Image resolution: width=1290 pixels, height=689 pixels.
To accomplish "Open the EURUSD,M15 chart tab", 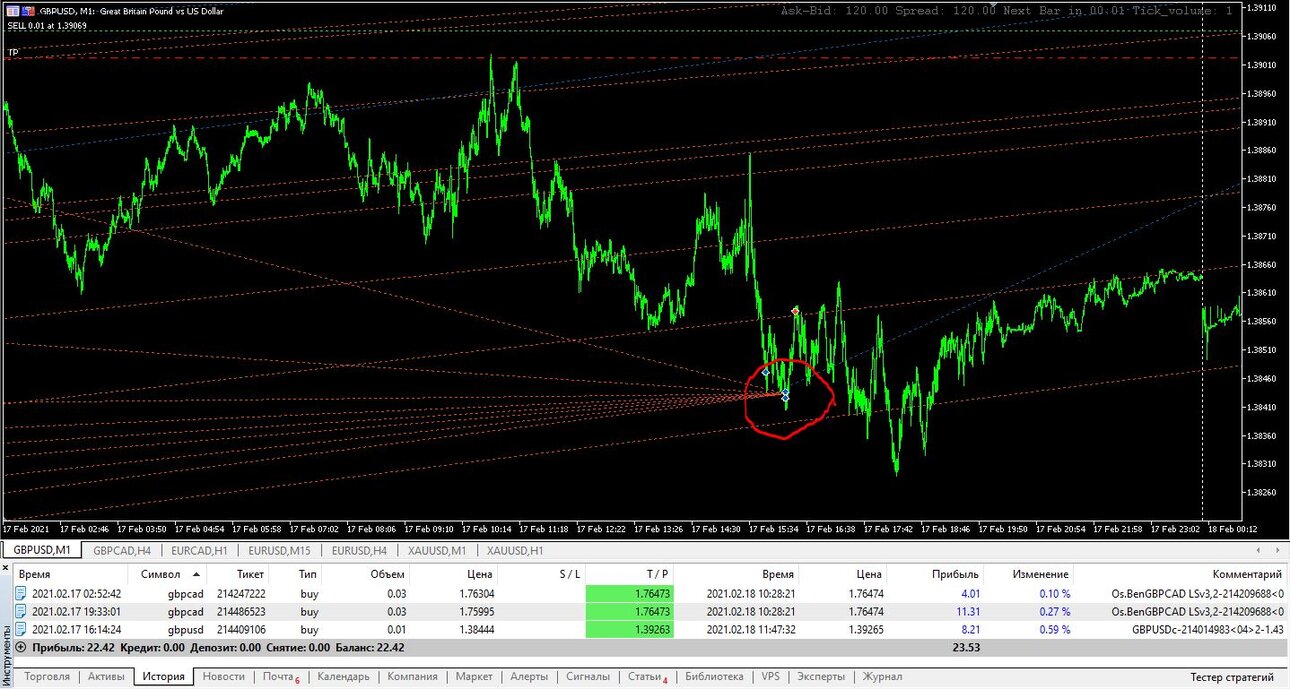I will 280,550.
